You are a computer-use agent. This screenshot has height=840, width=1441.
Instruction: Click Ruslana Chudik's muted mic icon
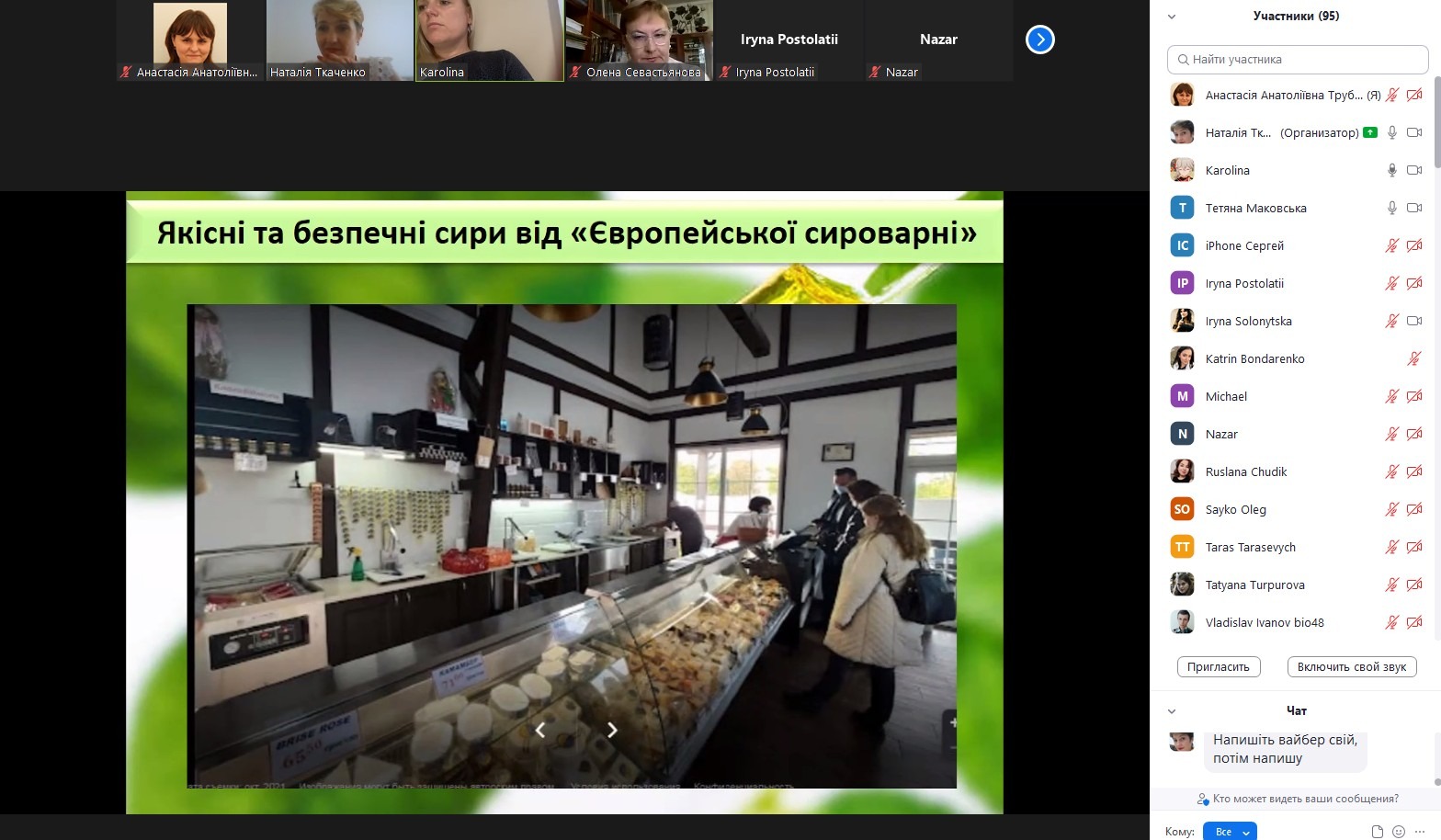point(1392,471)
